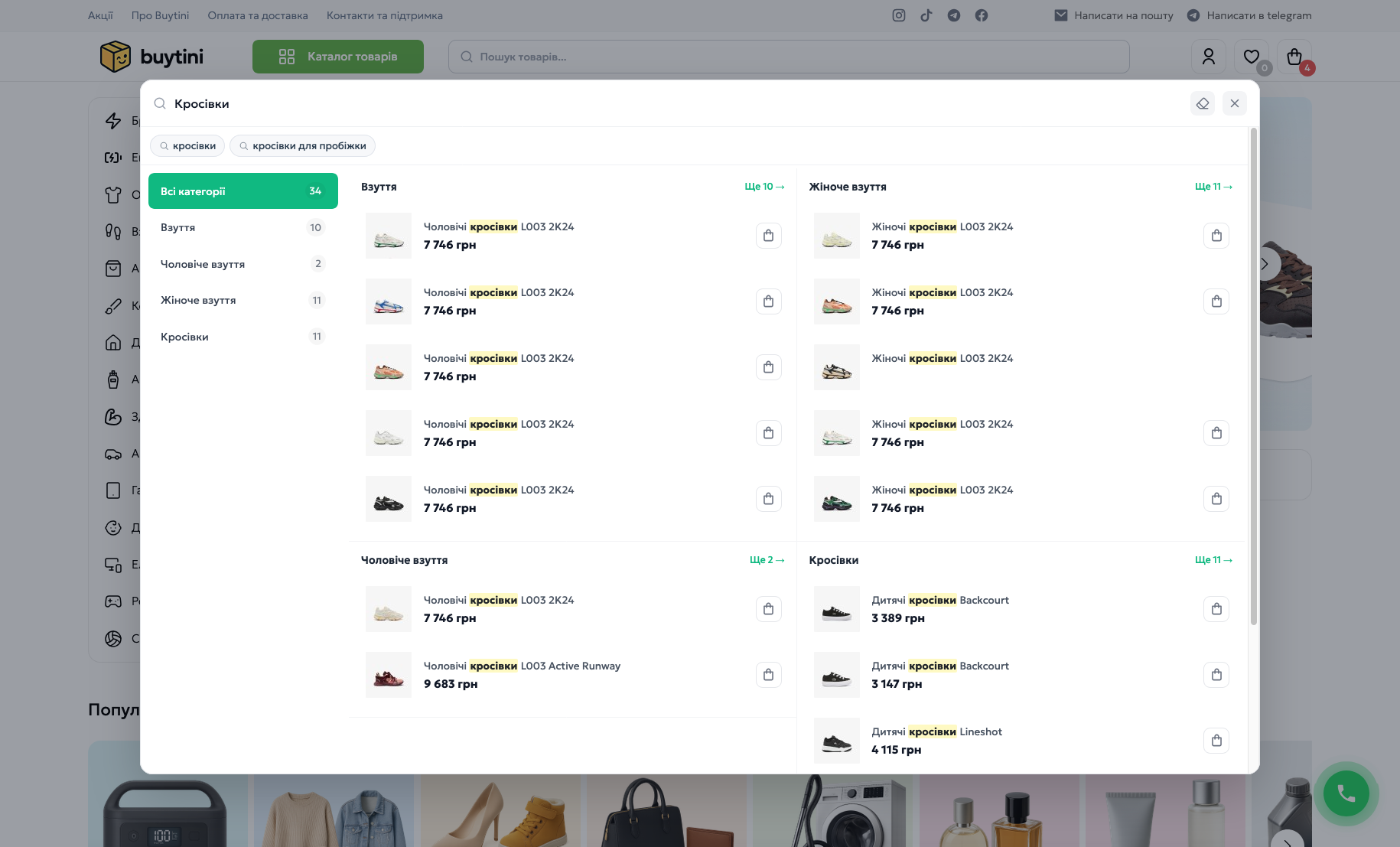
Task: Choose suggestion кросівки для пробіжки
Action: tap(302, 146)
